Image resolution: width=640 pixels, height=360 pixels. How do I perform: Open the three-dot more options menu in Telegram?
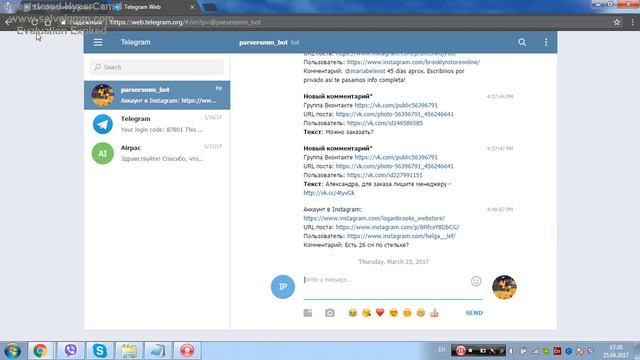tap(546, 42)
